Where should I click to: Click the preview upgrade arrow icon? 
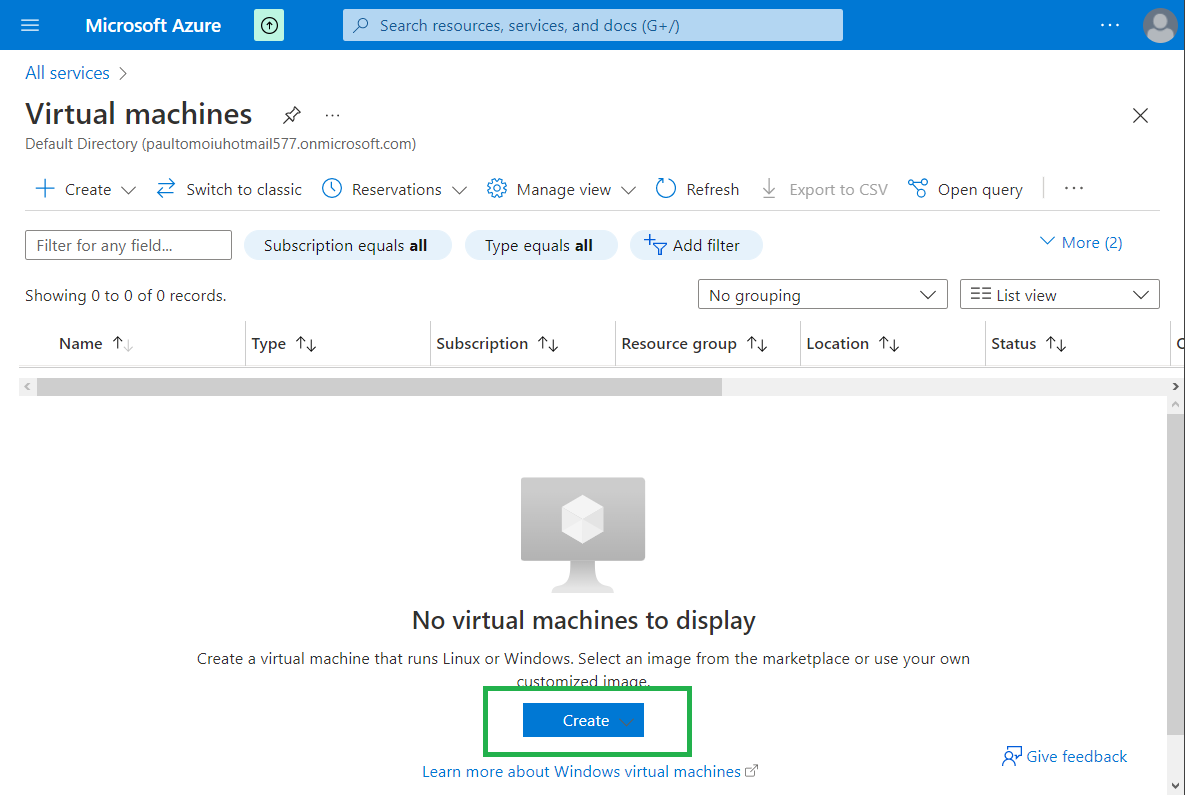click(x=269, y=25)
